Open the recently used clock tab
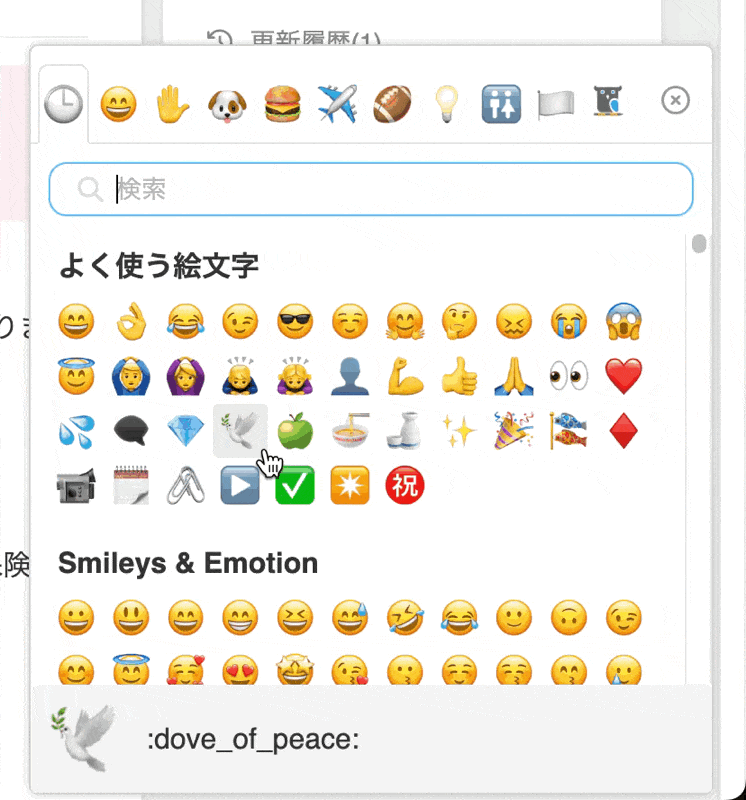This screenshot has height=800, width=746. [x=64, y=104]
